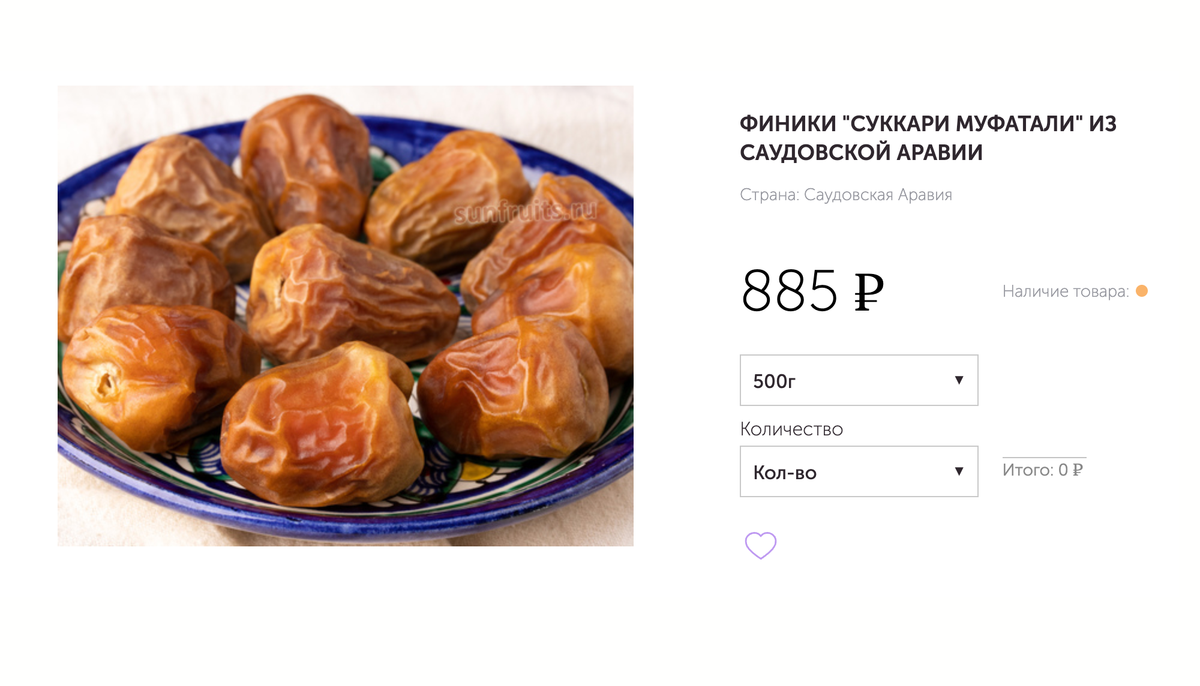Open the dates product photo
The width and height of the screenshot is (1200, 686).
[x=345, y=316]
